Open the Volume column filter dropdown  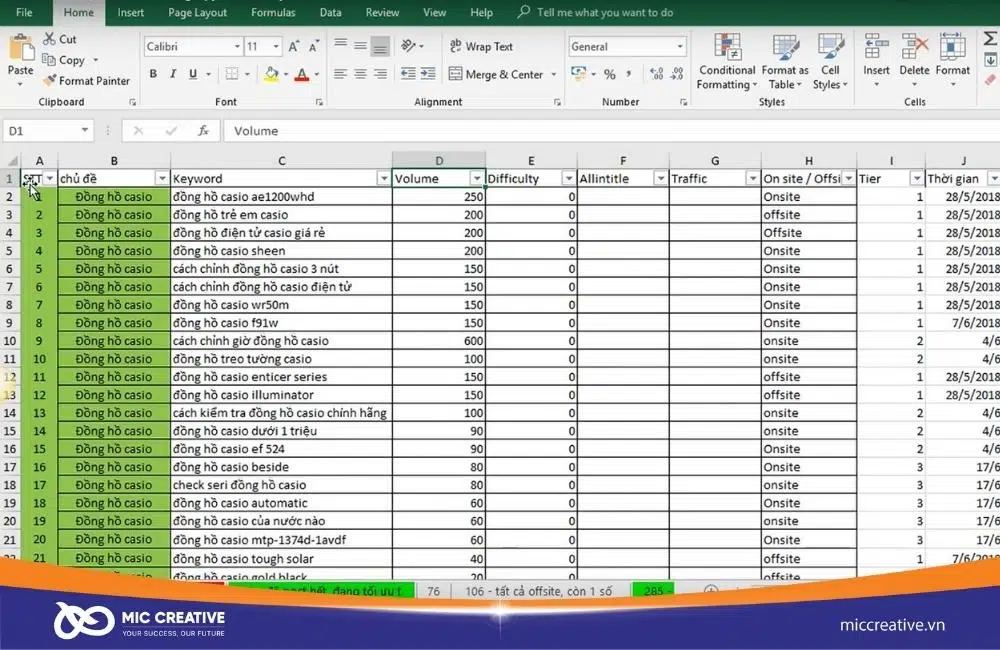[476, 179]
